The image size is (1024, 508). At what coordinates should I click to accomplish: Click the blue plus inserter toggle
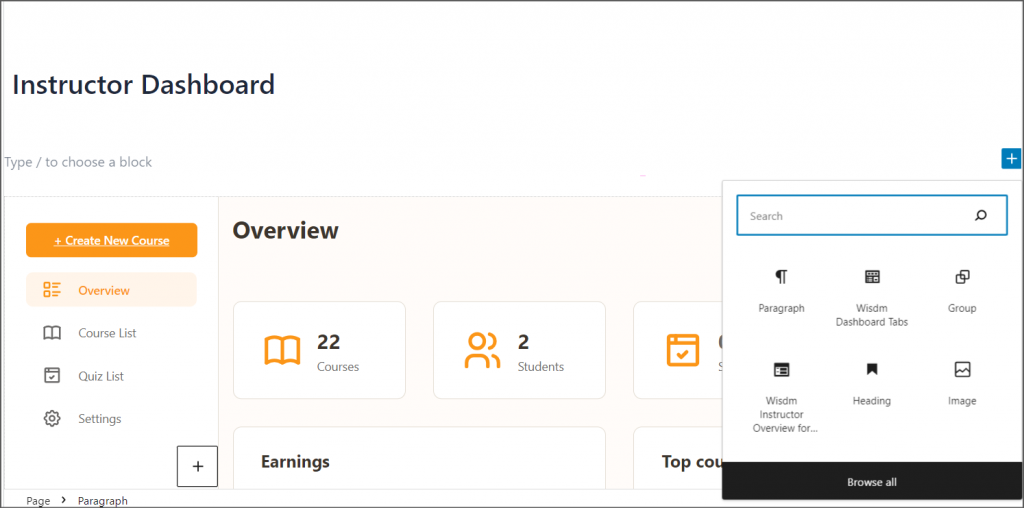click(1012, 158)
